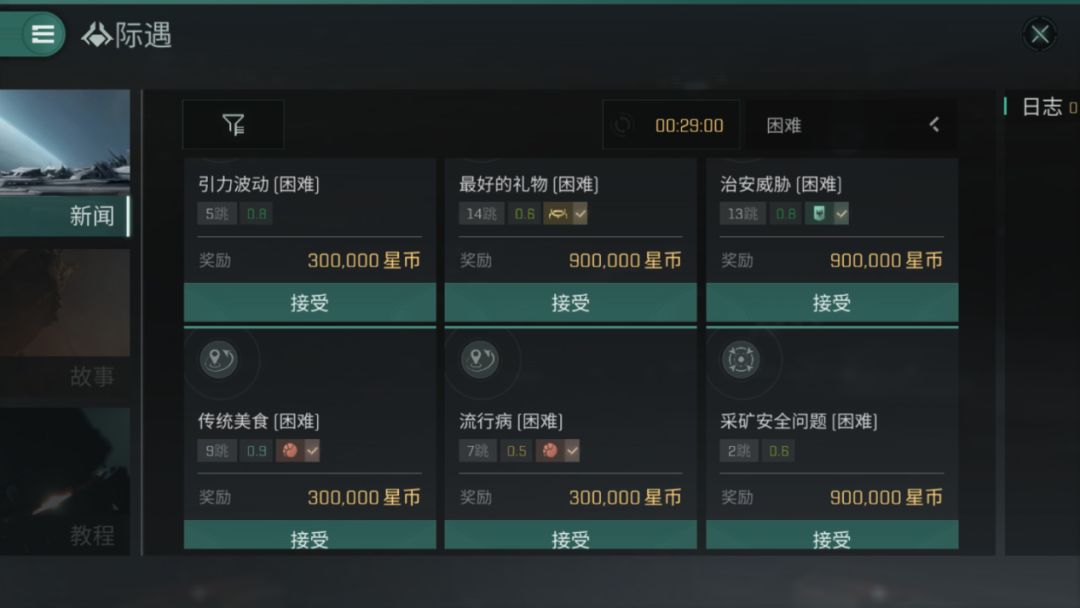Click the faction icon on 最好的礼物

pyautogui.click(x=556, y=213)
